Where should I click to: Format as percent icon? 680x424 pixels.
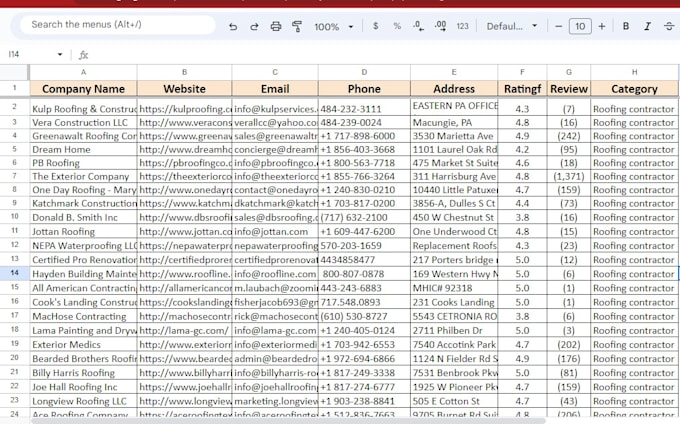[x=397, y=26]
